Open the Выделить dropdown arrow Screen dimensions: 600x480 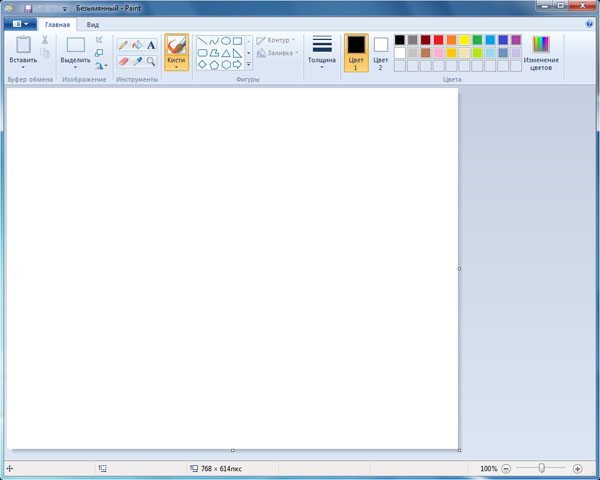[x=75, y=67]
